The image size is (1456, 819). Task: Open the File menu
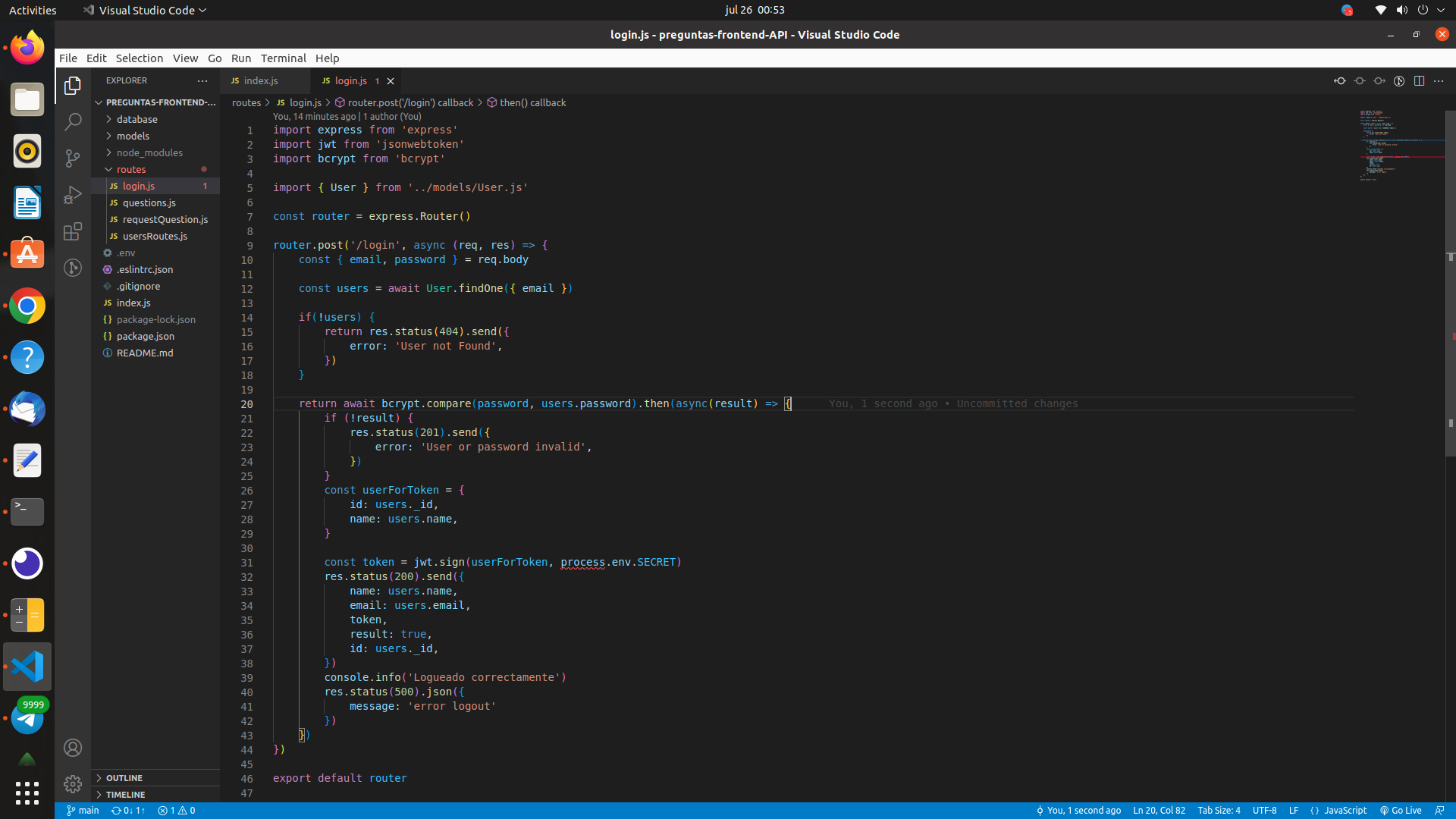pos(68,58)
